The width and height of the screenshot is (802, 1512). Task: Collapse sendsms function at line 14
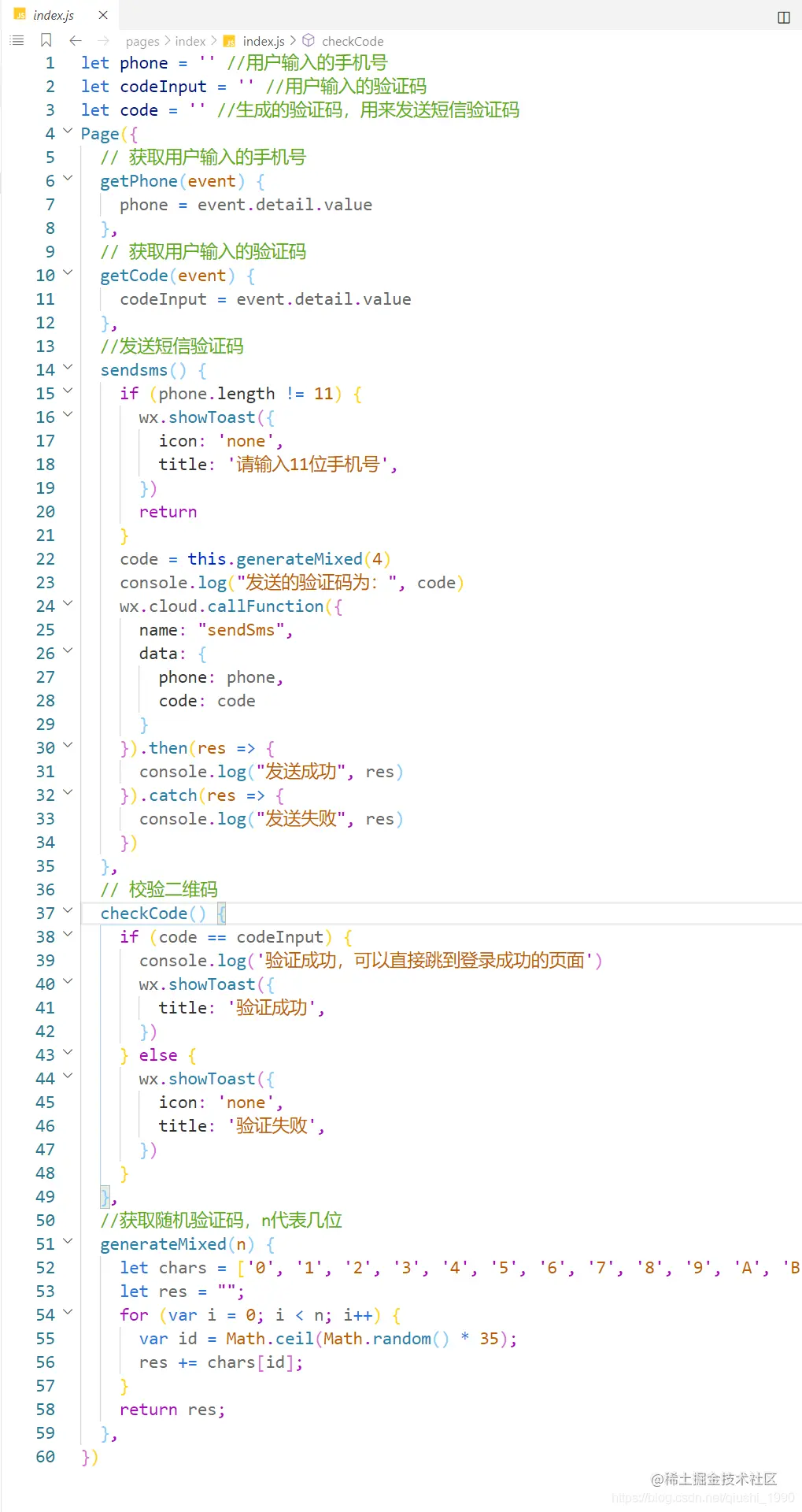tap(68, 368)
